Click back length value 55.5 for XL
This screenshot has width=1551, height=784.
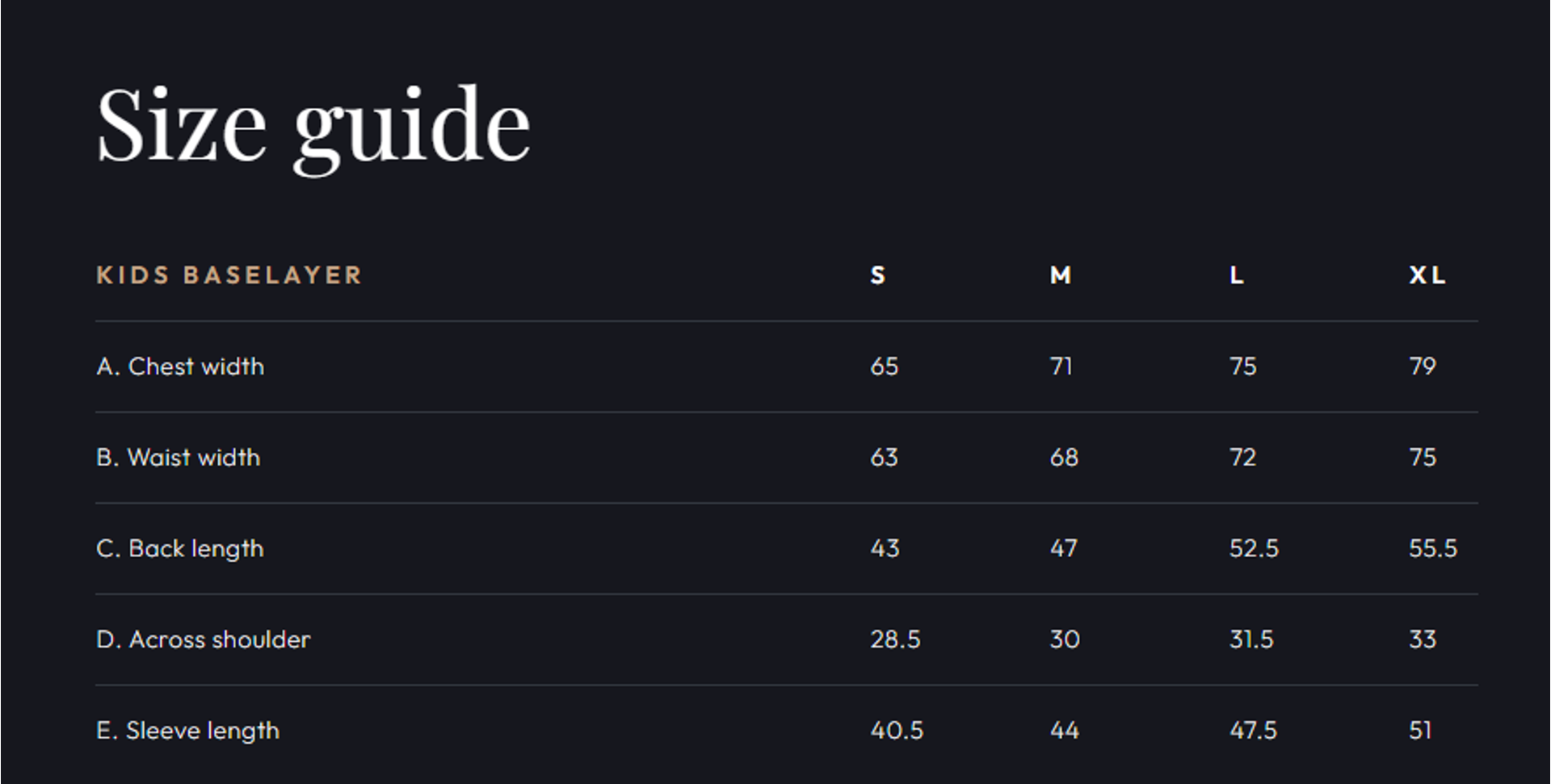(x=1433, y=549)
